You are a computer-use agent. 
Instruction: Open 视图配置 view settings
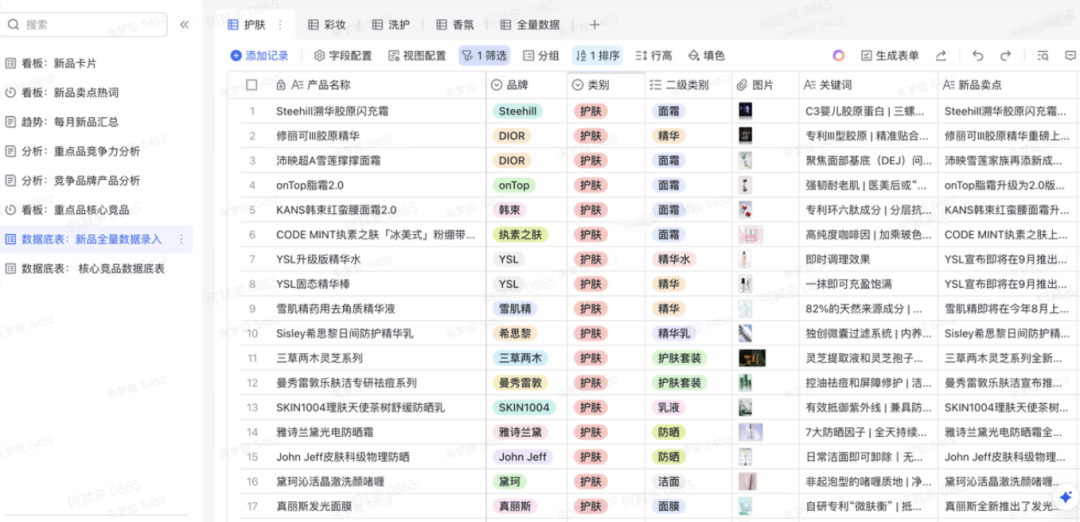[x=417, y=56]
